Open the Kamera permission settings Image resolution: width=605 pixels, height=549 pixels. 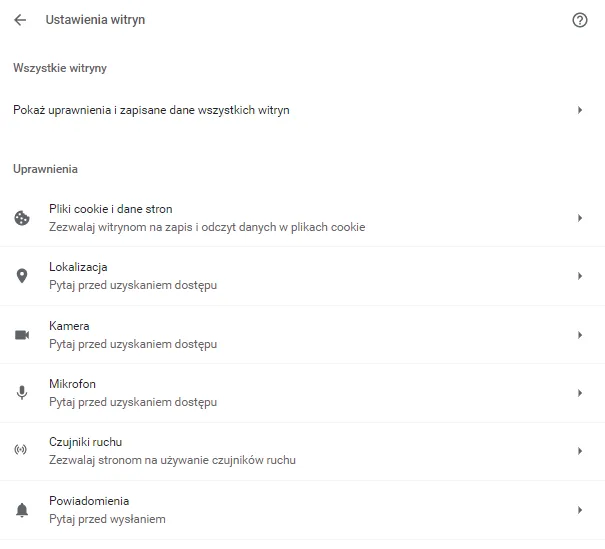coord(69,326)
